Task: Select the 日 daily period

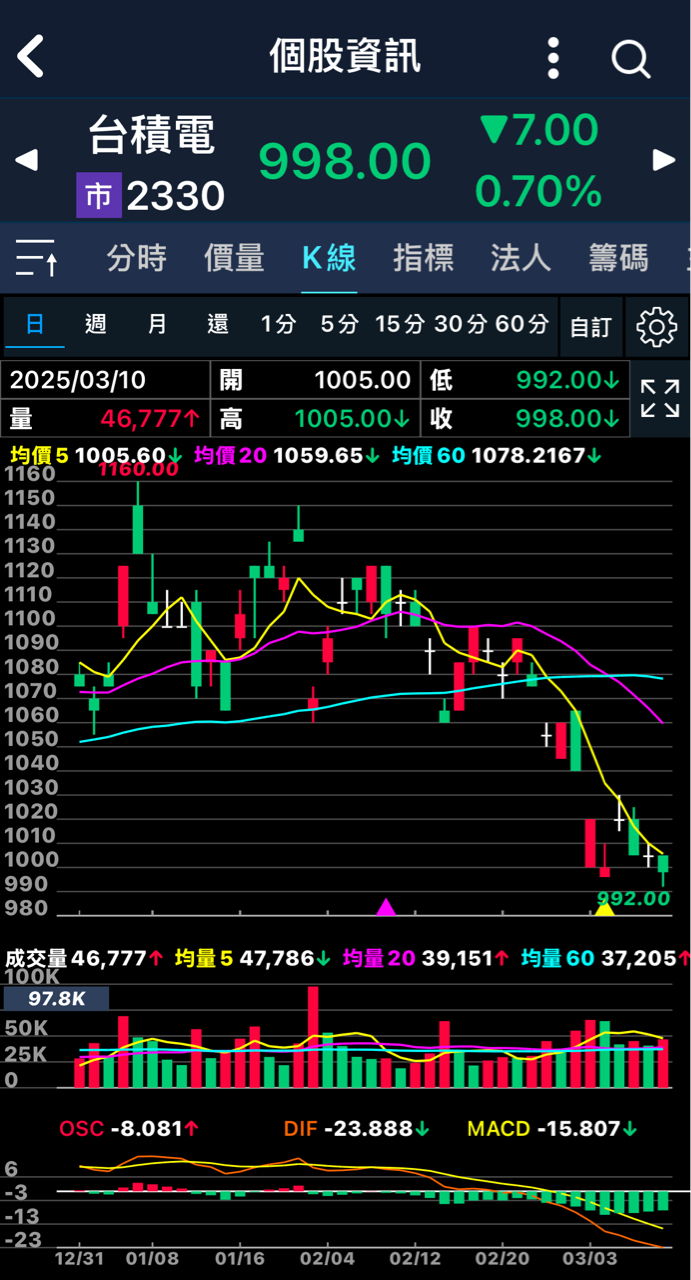Action: (35, 324)
